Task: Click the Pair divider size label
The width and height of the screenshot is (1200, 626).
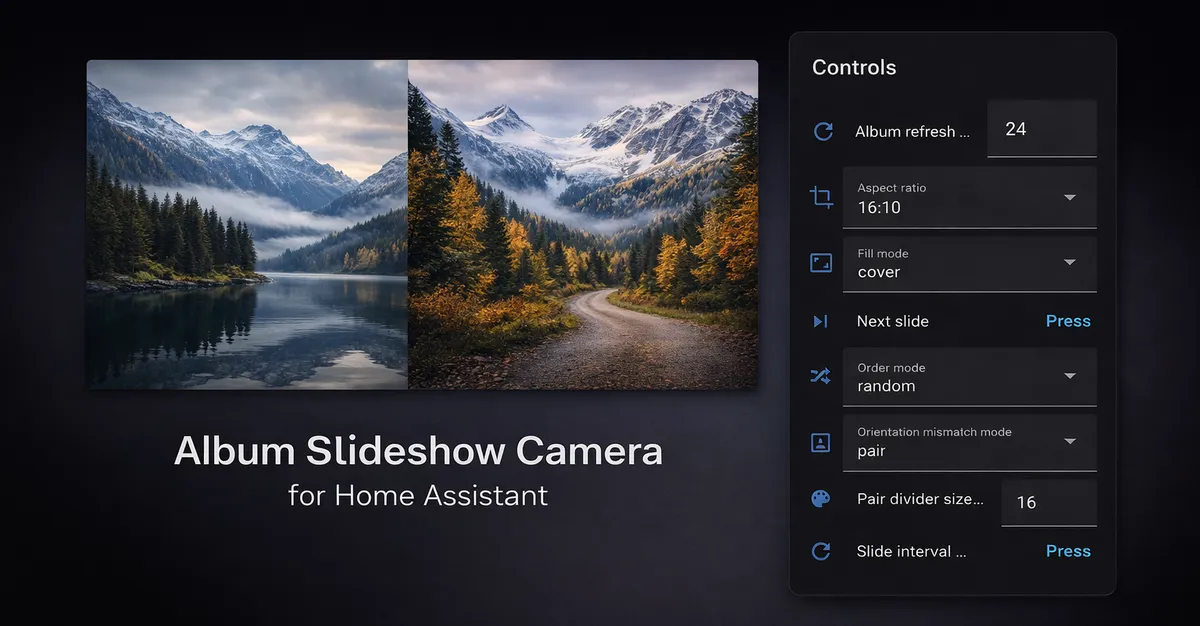Action: (920, 498)
